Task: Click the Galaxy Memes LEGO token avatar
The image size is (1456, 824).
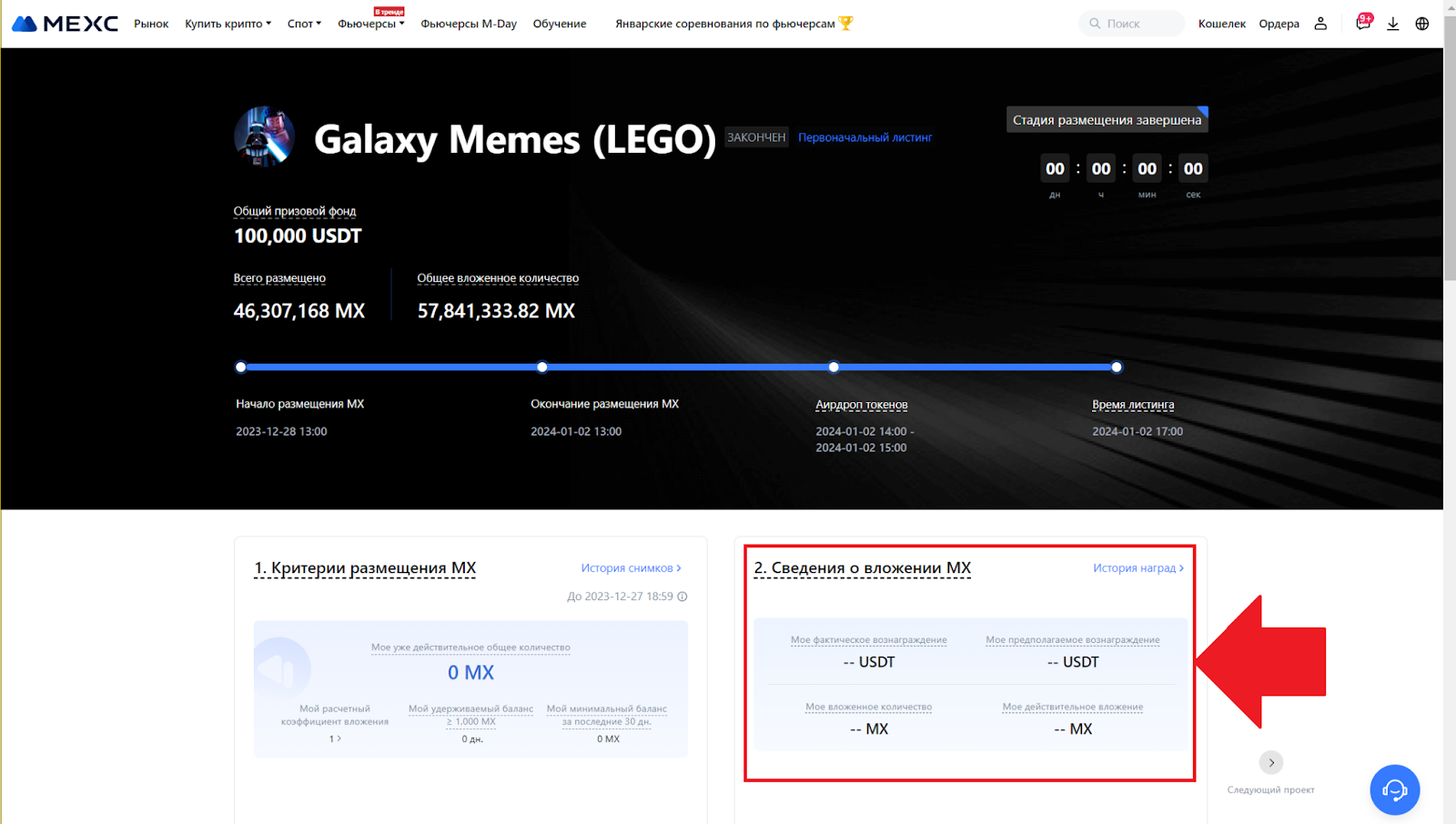Action: pos(264,136)
